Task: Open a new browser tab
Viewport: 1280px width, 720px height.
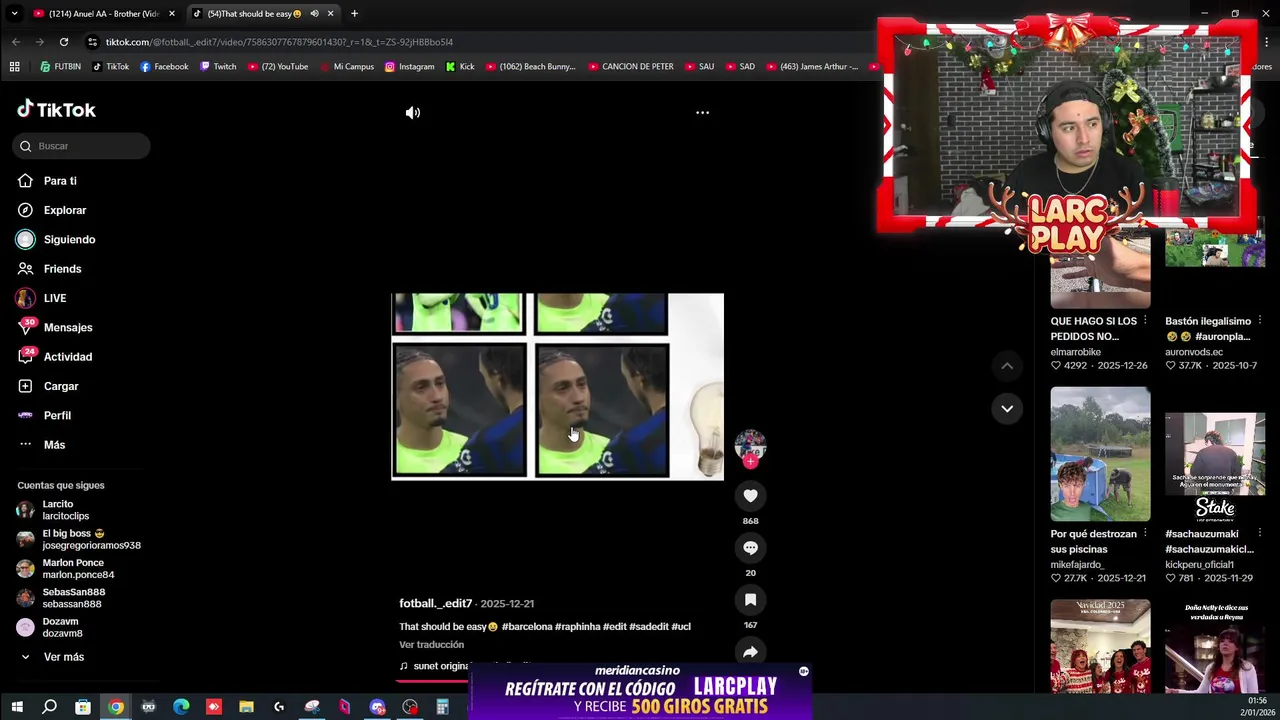Action: (x=354, y=14)
